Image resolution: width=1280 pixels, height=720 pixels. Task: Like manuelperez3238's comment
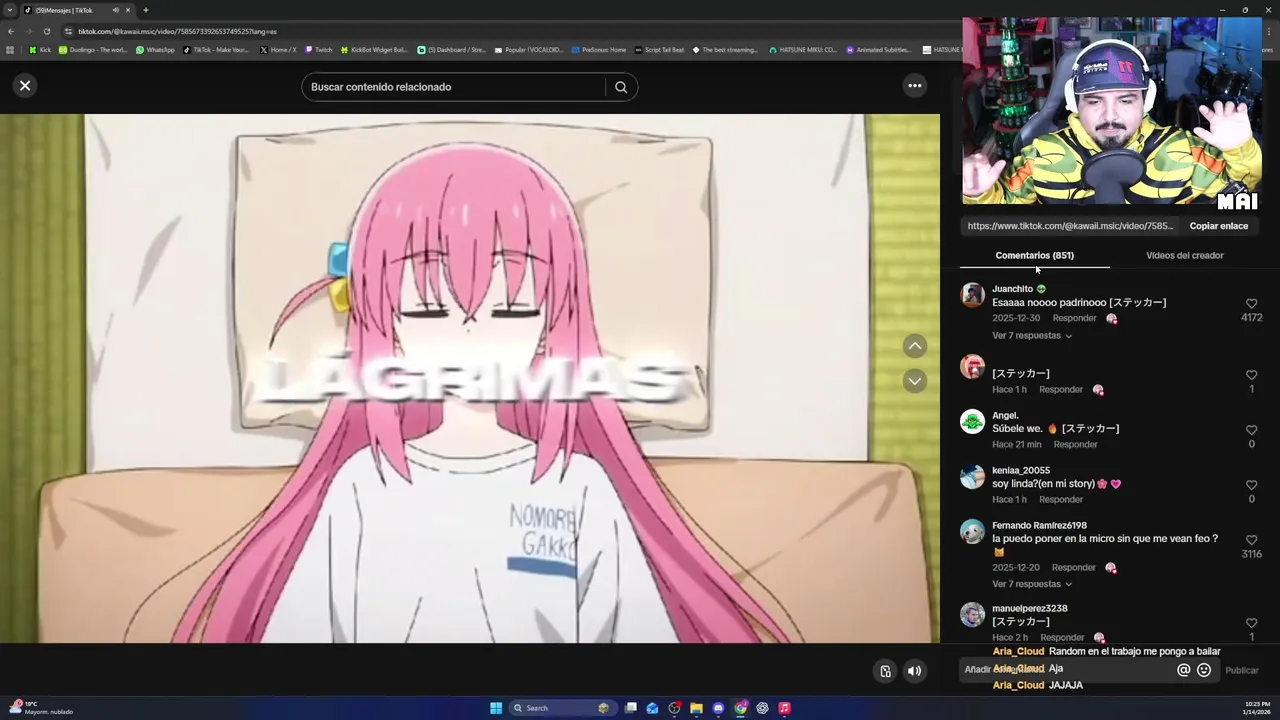pos(1251,623)
